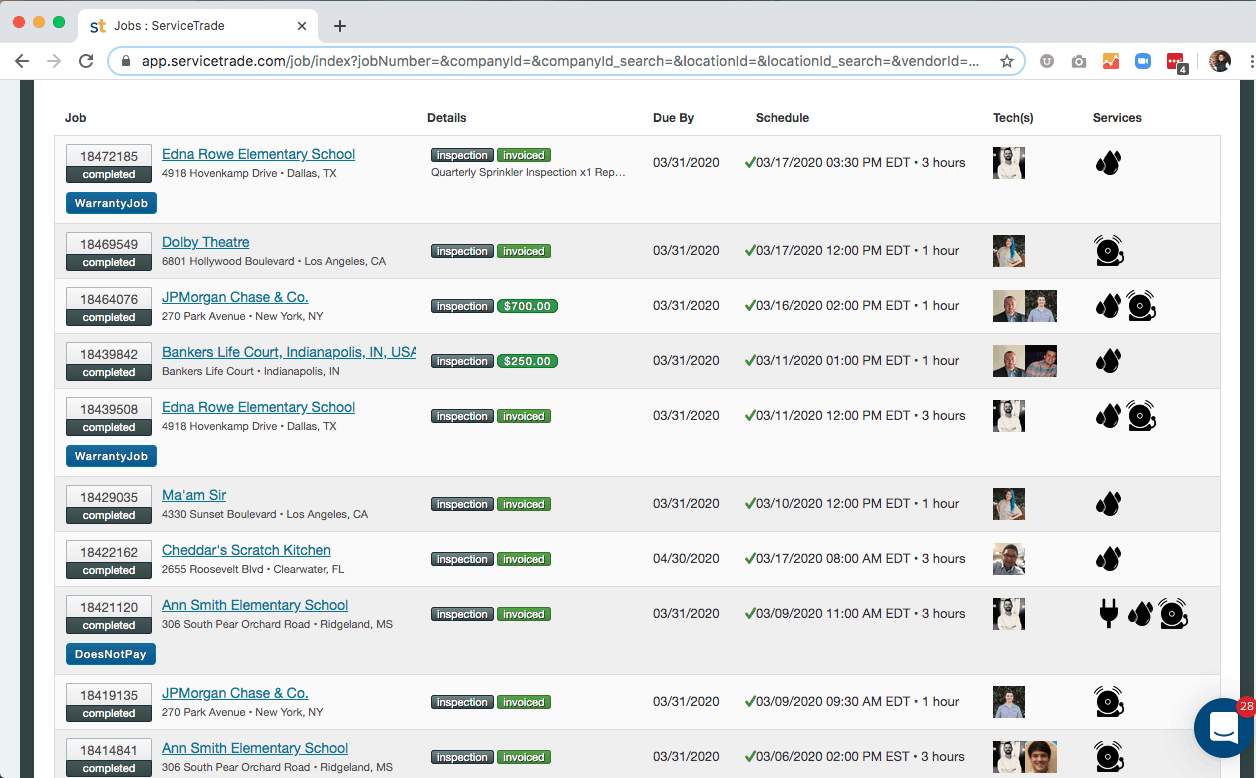
Task: Go back to previous page
Action: tap(22, 61)
